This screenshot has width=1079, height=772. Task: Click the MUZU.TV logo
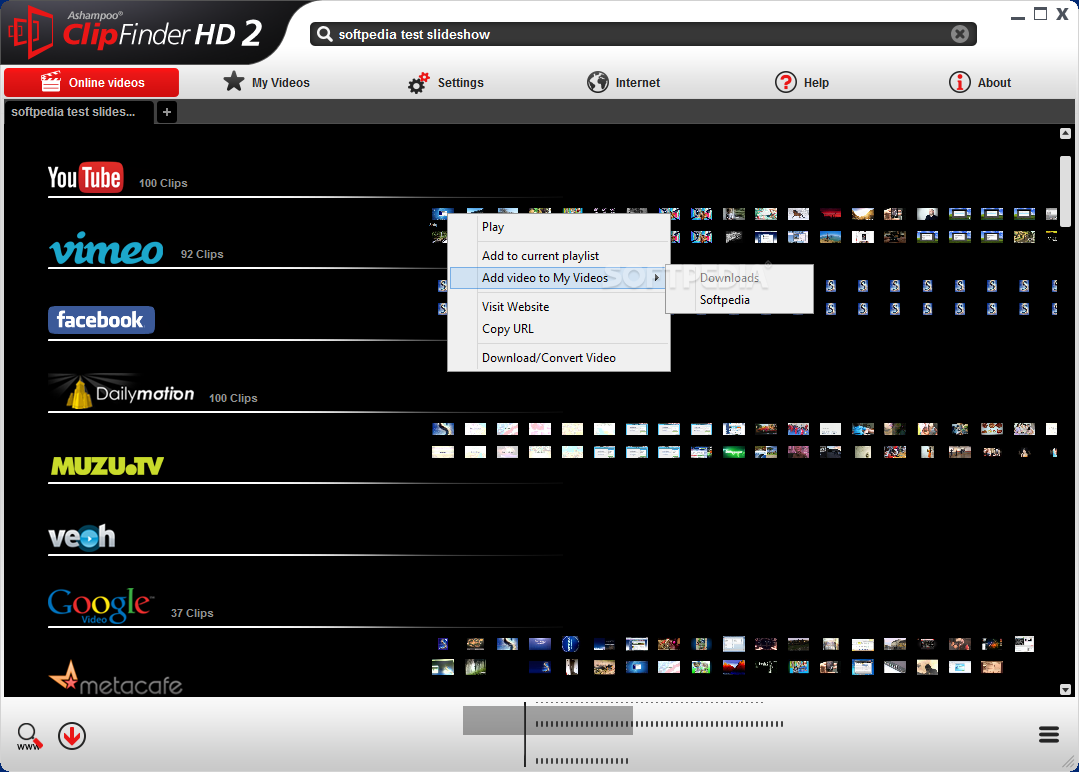click(x=107, y=466)
